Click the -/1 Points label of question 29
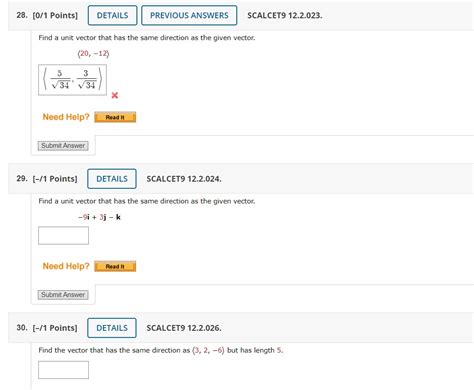474x390 pixels. (x=55, y=179)
